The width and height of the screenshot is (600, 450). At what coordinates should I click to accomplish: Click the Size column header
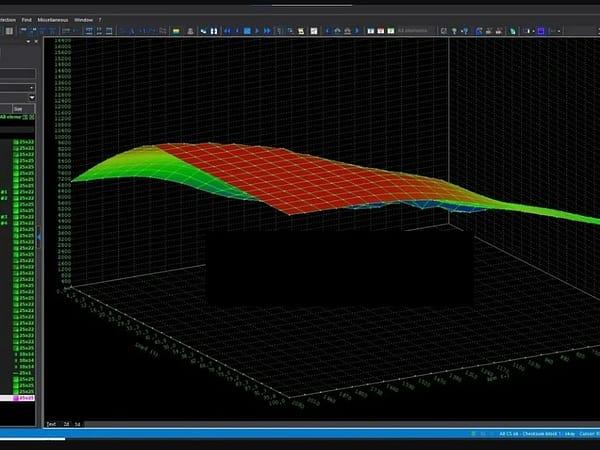coord(23,109)
